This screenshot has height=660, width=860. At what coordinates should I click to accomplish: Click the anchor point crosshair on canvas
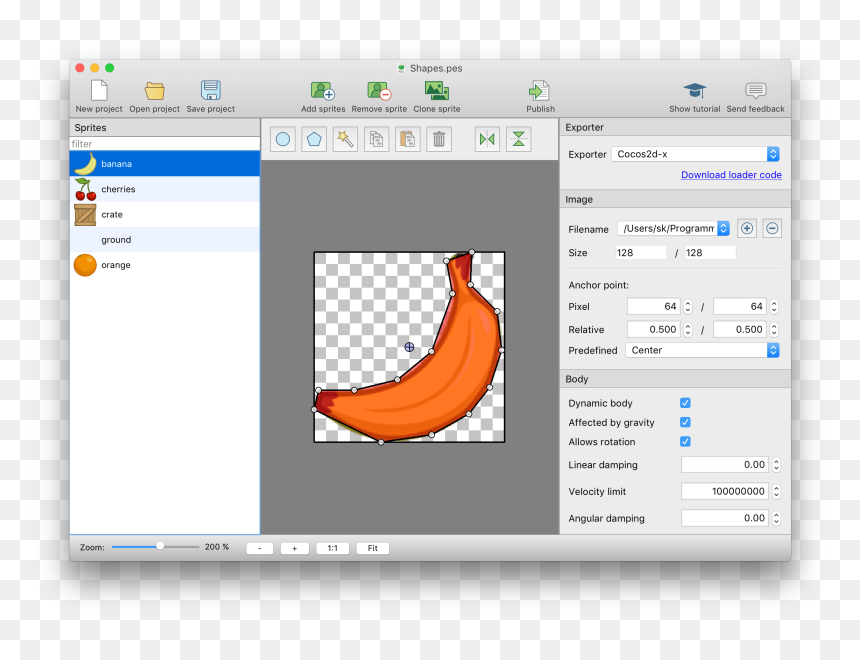[409, 347]
